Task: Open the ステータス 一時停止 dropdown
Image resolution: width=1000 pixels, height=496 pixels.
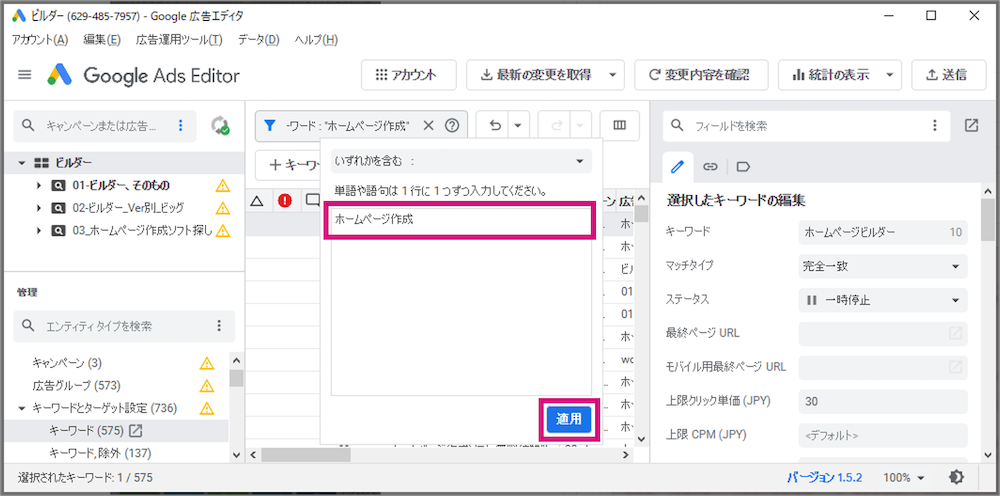Action: pos(883,300)
